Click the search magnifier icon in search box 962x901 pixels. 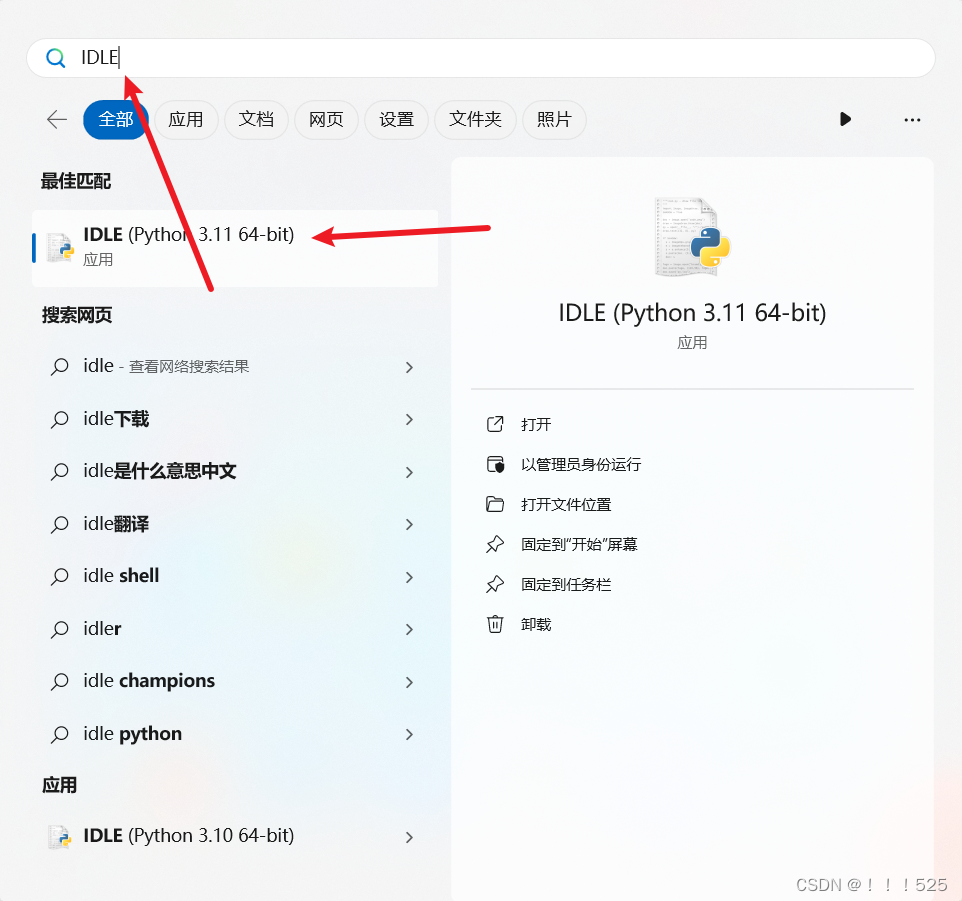[x=55, y=58]
